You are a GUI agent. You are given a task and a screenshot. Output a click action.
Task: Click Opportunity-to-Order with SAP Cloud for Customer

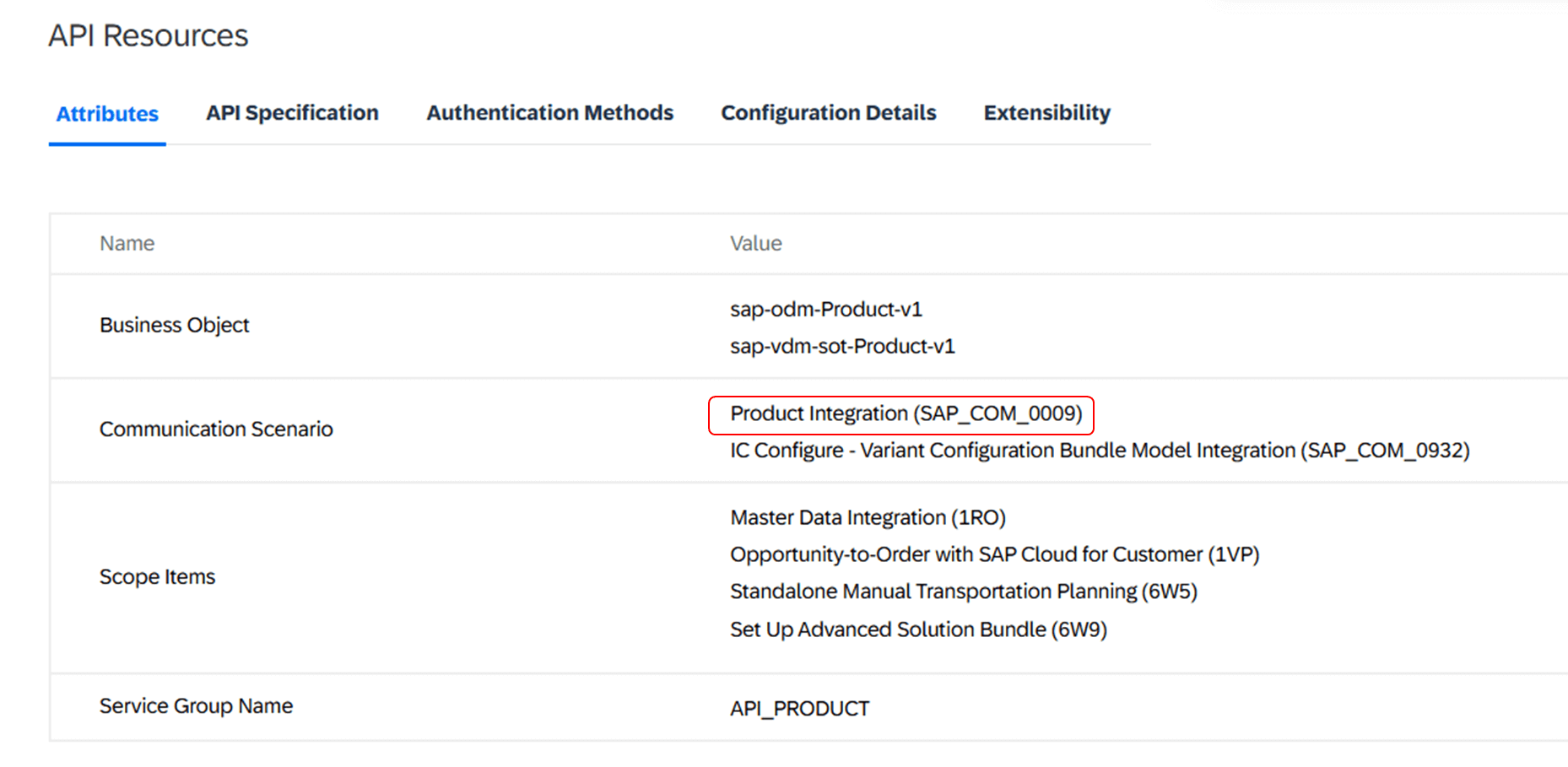[x=993, y=554]
